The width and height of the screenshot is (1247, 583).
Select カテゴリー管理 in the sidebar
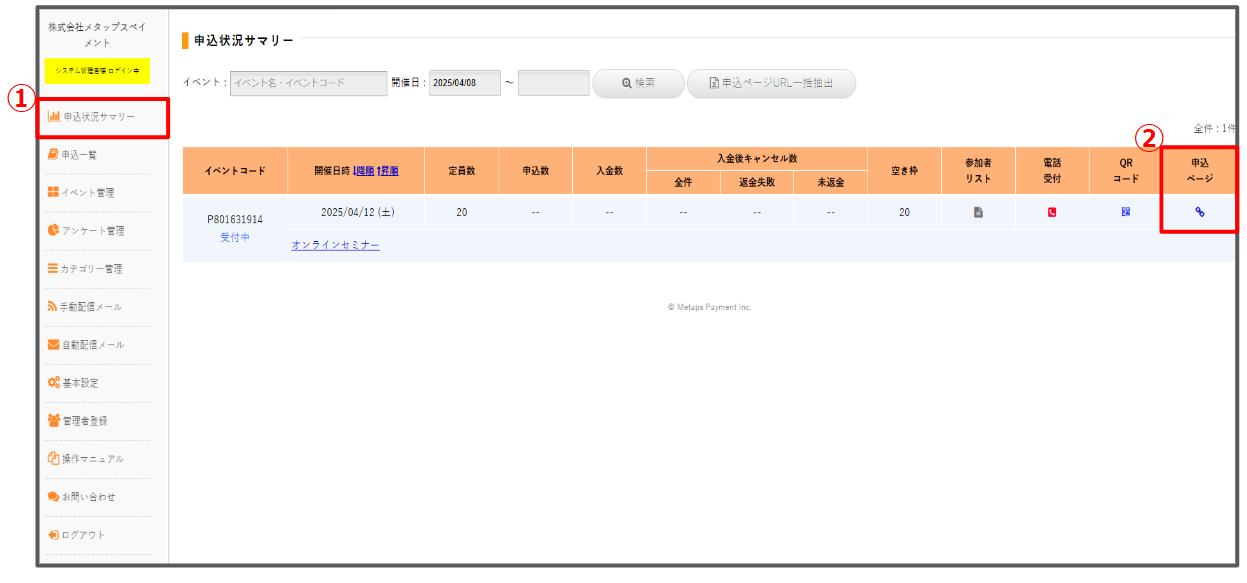(x=91, y=269)
